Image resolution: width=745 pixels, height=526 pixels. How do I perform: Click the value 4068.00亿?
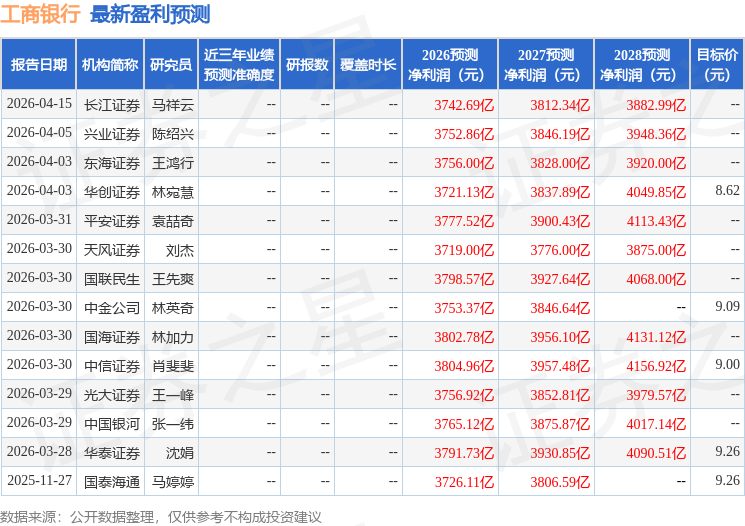click(x=656, y=279)
